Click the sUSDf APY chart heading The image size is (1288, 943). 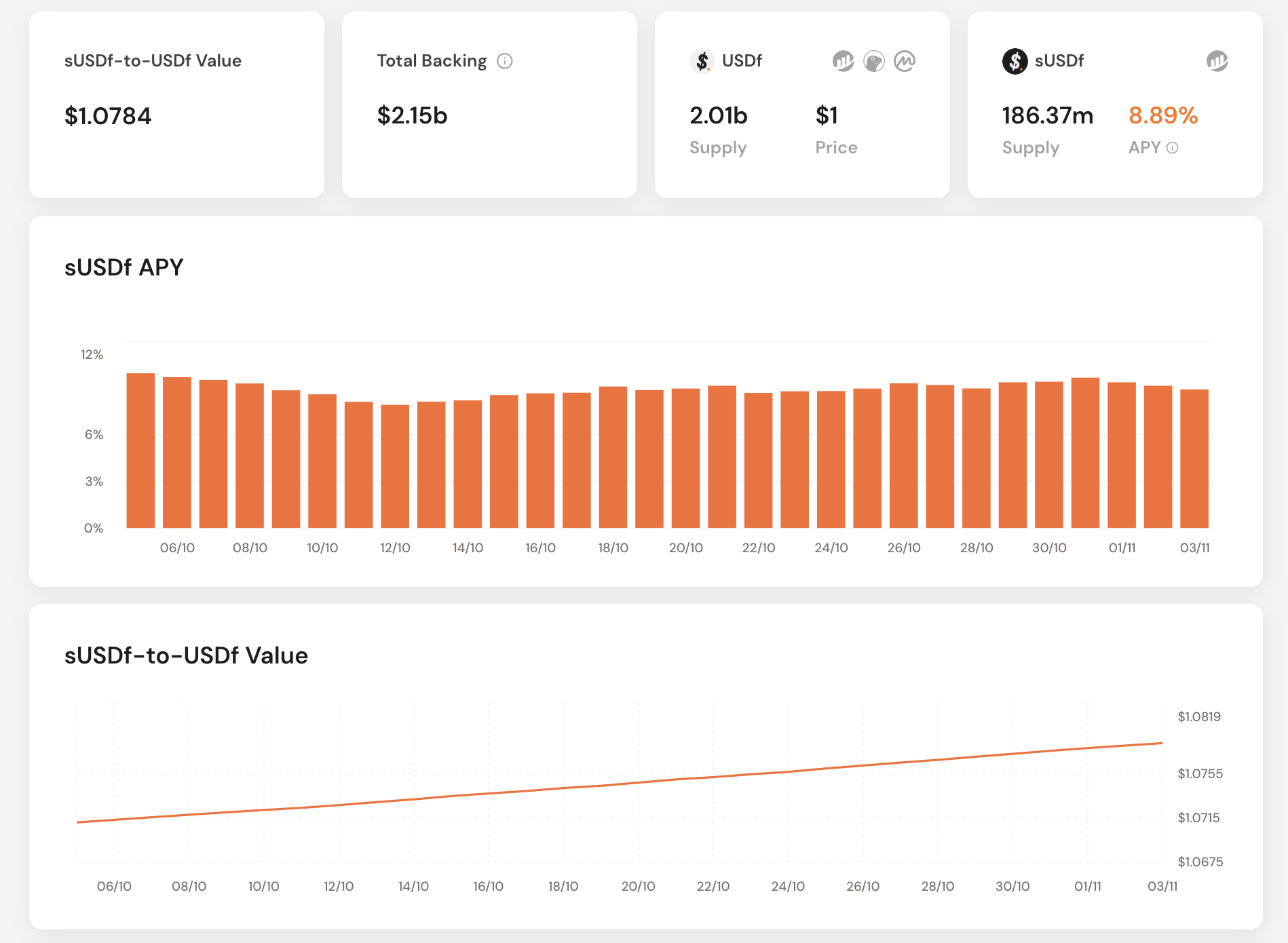click(x=124, y=267)
